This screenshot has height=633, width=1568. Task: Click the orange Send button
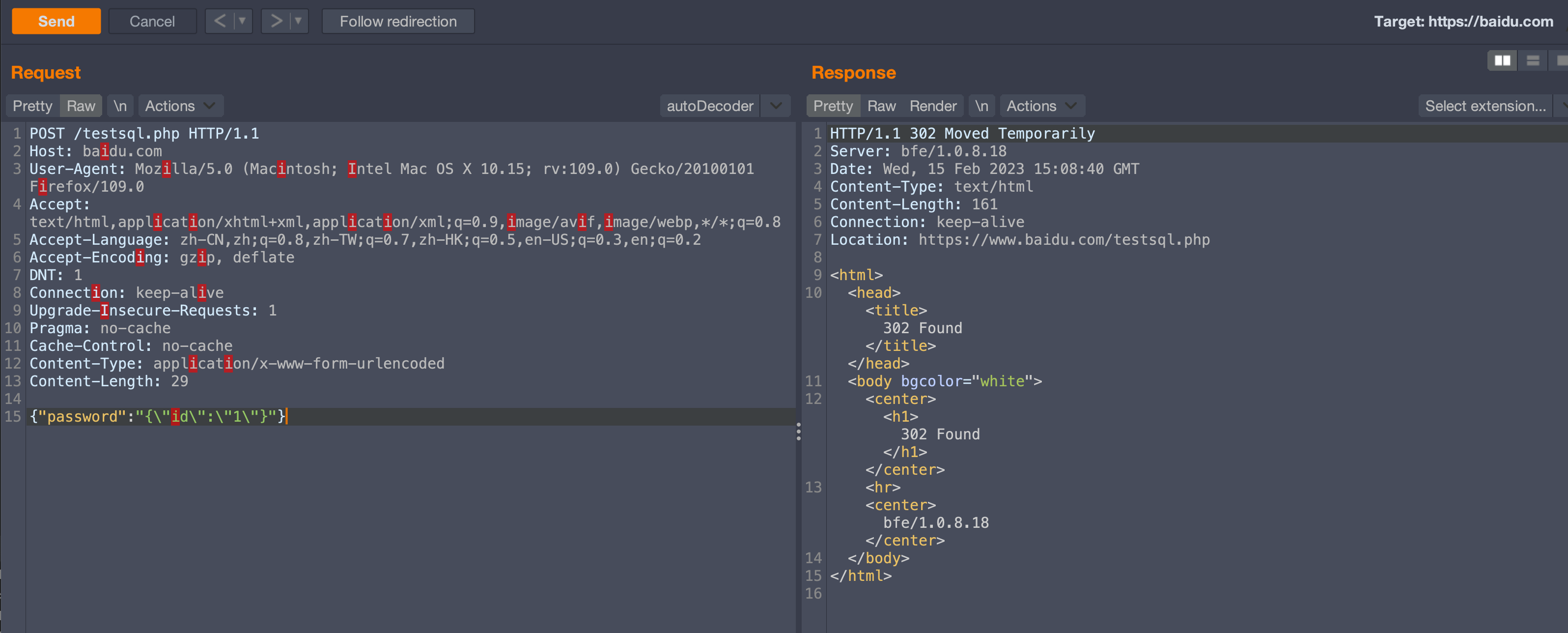tap(56, 21)
